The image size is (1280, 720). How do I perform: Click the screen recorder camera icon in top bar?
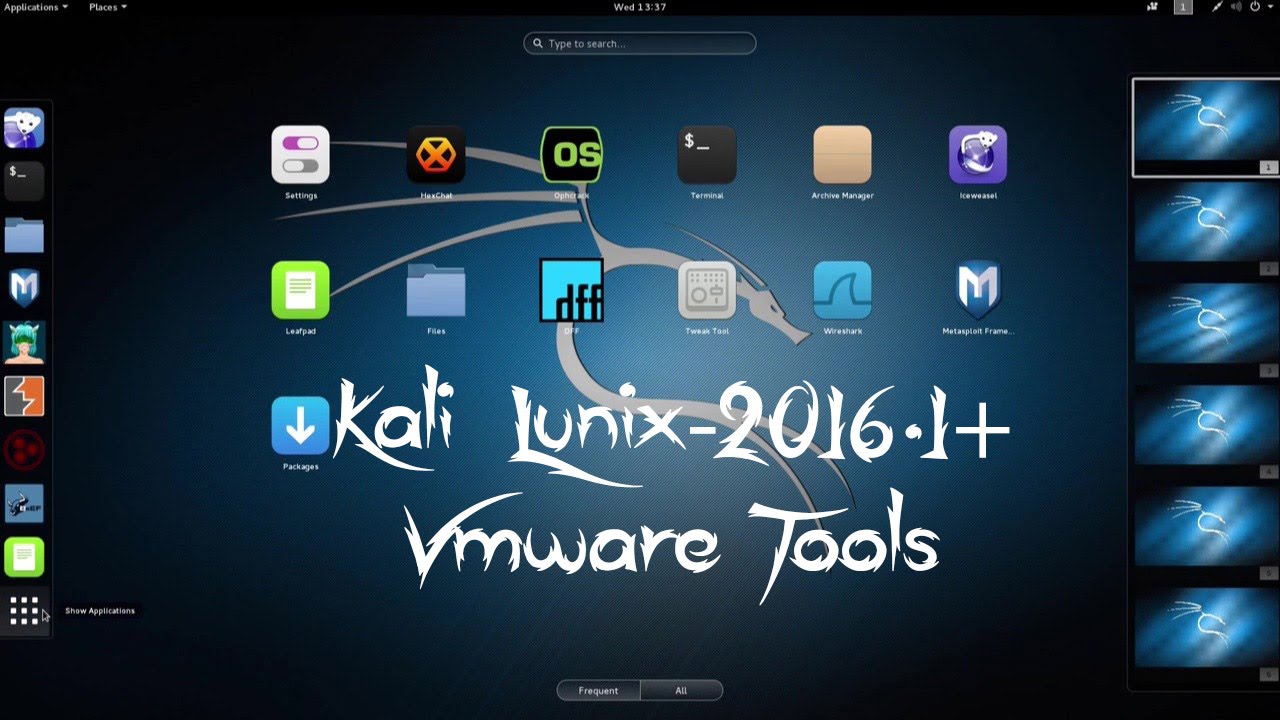coord(1152,7)
